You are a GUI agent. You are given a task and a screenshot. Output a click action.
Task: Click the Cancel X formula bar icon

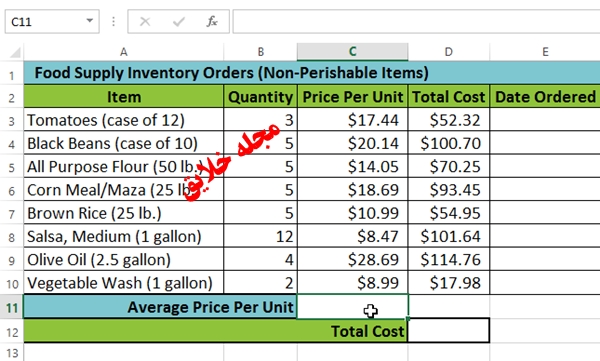(x=145, y=21)
